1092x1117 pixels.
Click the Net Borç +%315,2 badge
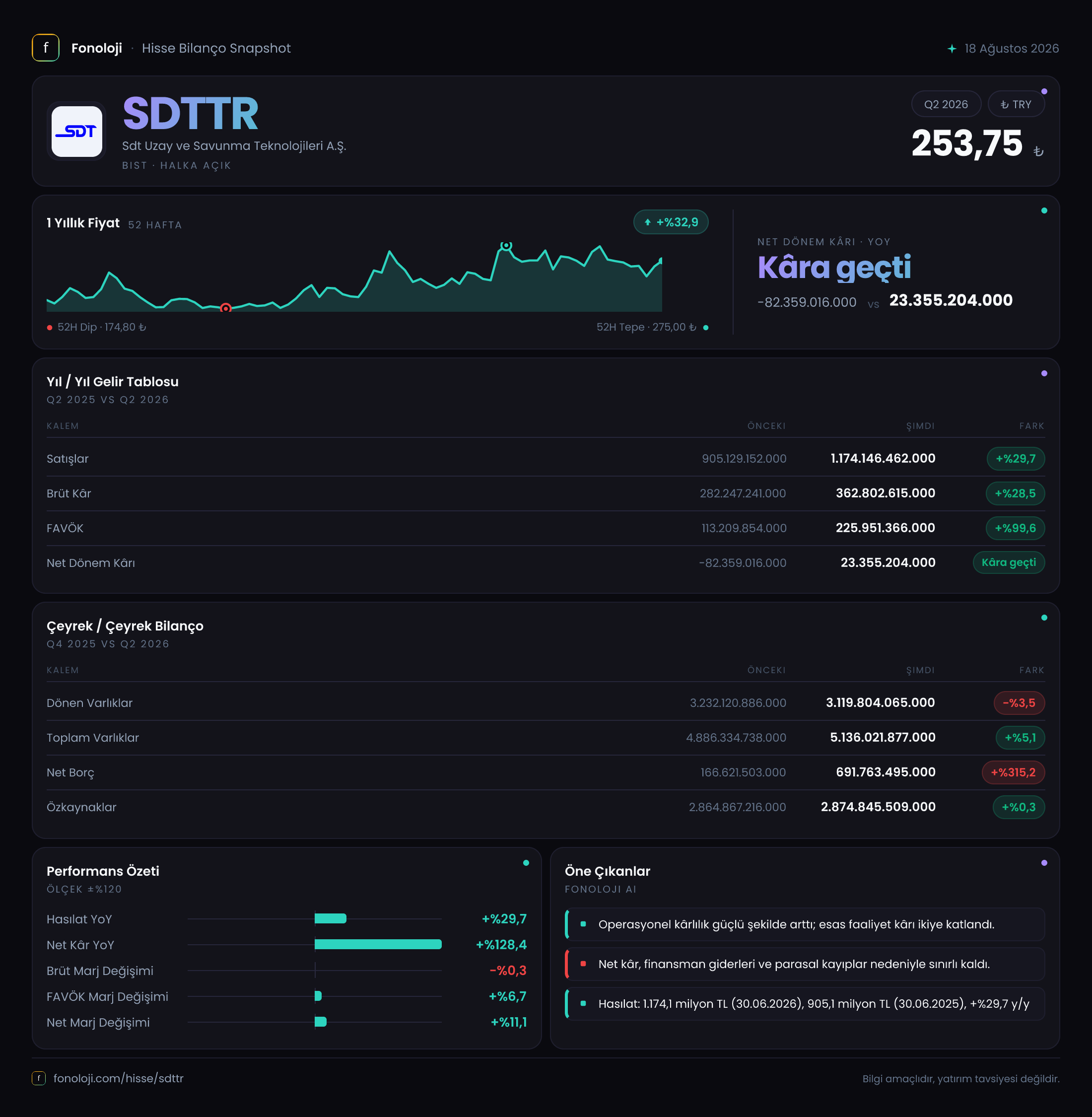[x=1013, y=772]
